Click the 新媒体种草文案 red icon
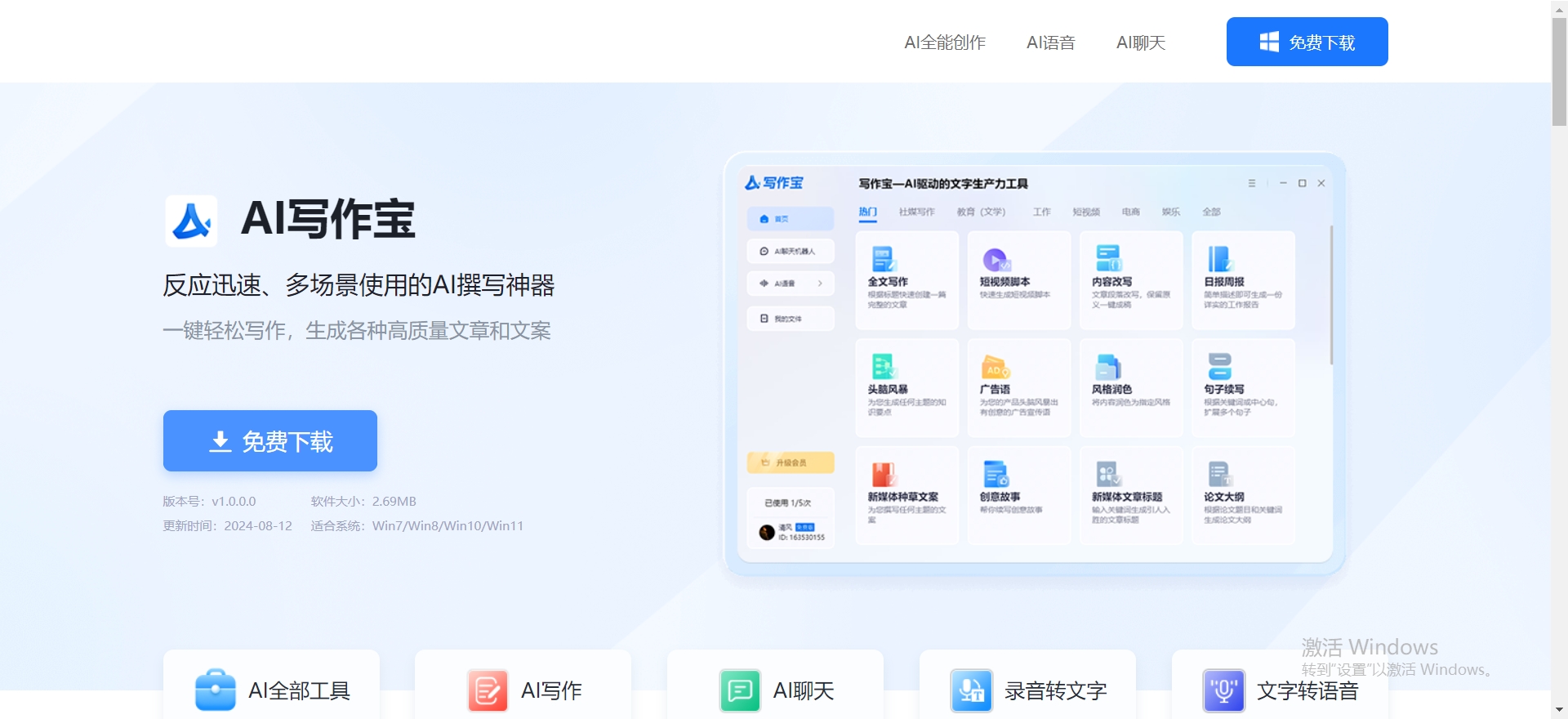Image resolution: width=1568 pixels, height=719 pixels. coord(884,474)
